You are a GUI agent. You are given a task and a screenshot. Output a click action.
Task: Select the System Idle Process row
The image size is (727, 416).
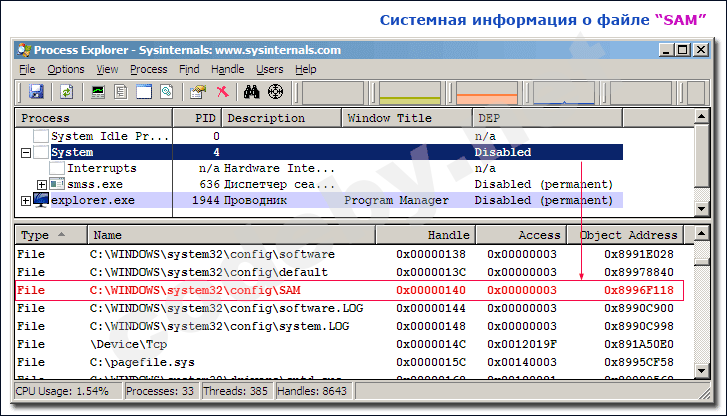[x=319, y=136]
